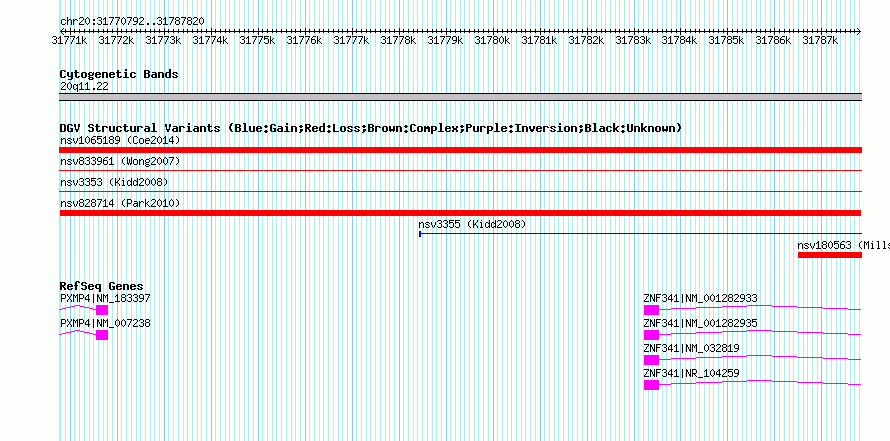
Task: Click the DGV Structural Variants track title
Action: click(x=371, y=128)
